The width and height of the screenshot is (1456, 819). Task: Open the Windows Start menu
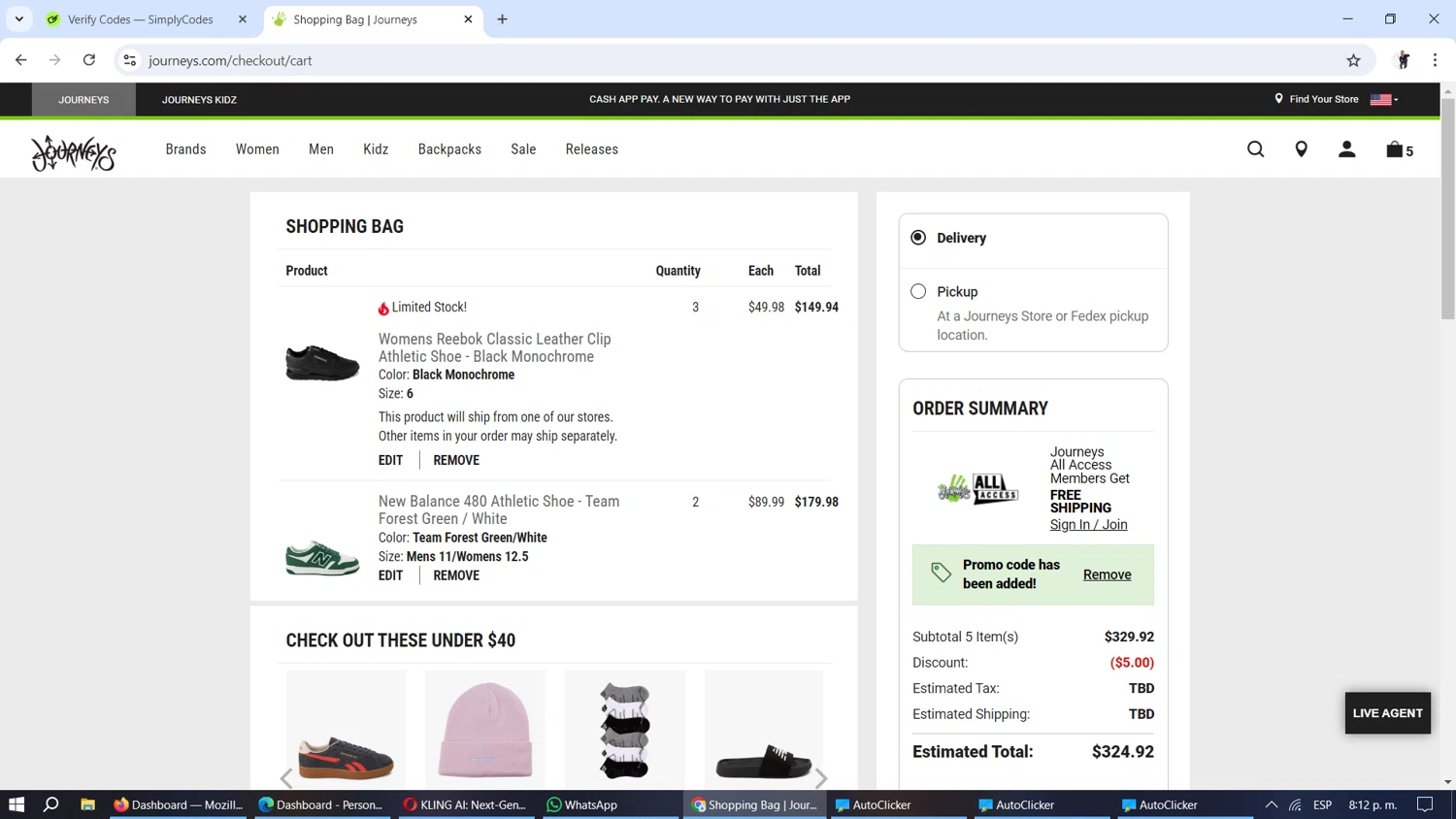(17, 804)
